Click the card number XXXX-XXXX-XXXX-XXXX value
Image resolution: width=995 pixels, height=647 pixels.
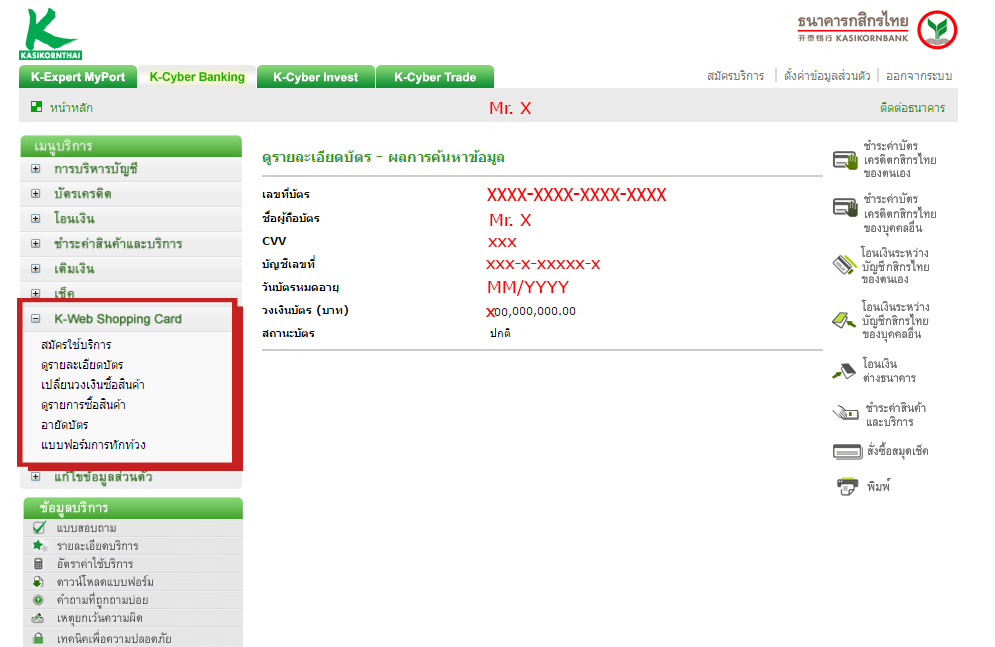[x=576, y=194]
